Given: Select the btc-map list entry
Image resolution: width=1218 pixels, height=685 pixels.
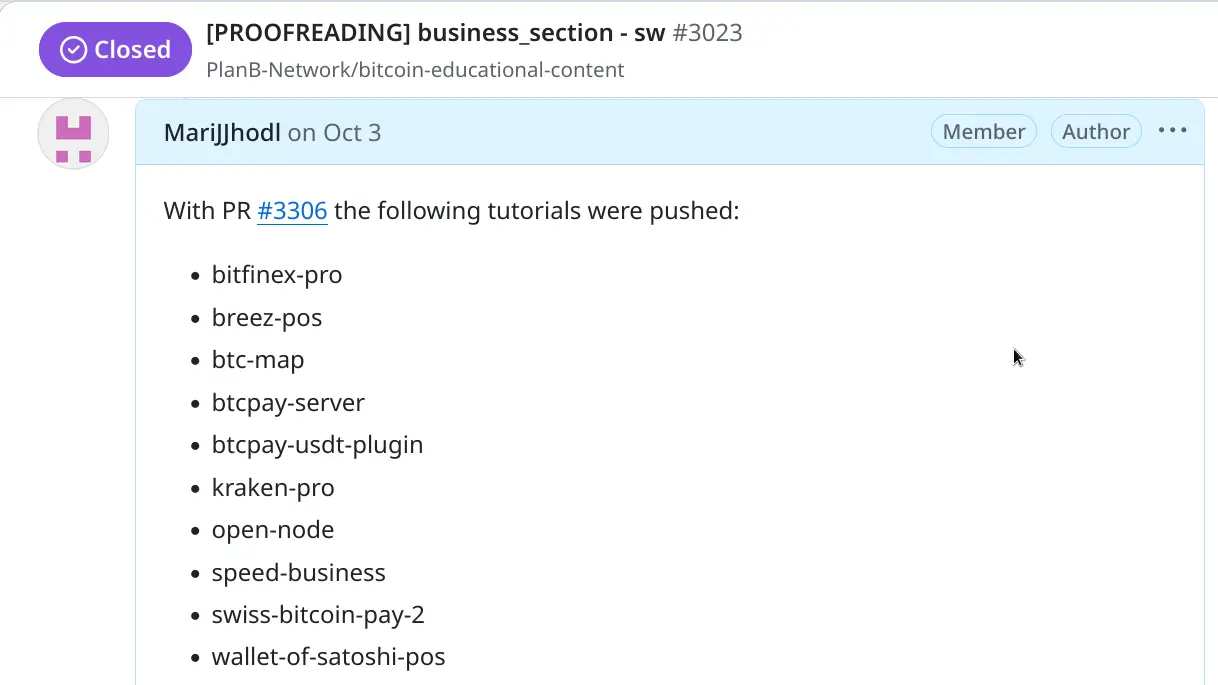Looking at the screenshot, I should point(258,360).
